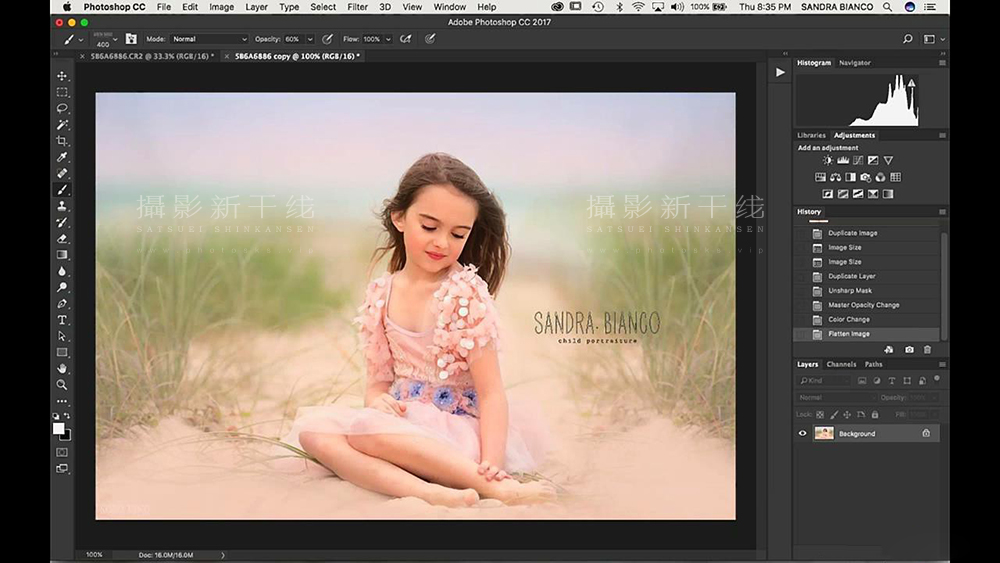Select the Gradient tool

(x=62, y=255)
